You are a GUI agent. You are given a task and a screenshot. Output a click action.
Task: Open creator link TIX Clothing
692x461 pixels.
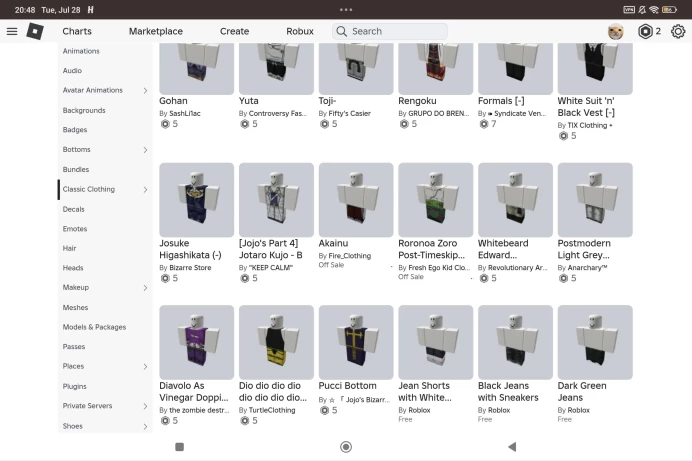[590, 125]
